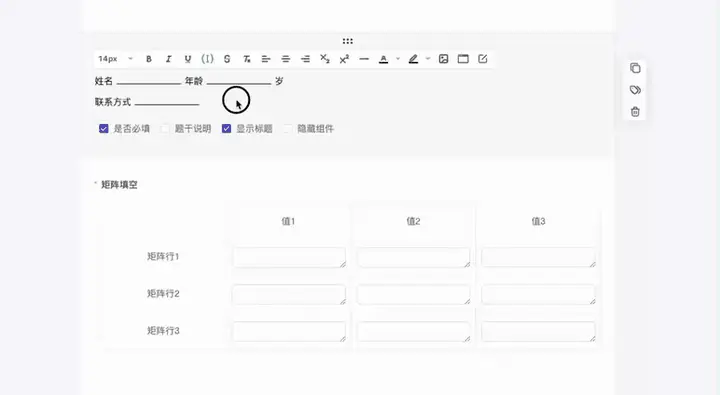
Task: Click the 年龄 label text
Action: [x=194, y=81]
